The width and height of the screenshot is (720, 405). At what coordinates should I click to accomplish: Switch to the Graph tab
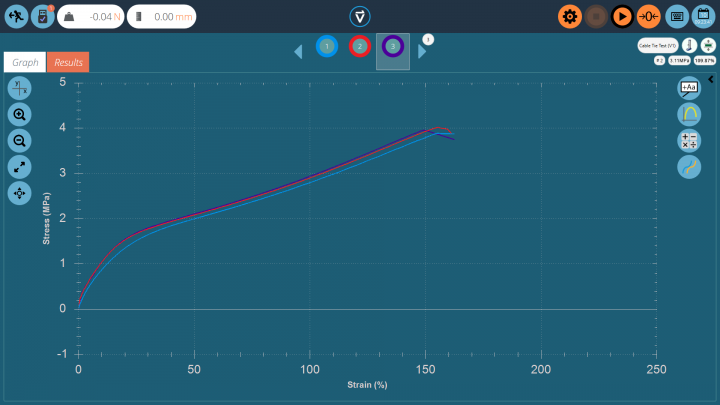[x=25, y=62]
